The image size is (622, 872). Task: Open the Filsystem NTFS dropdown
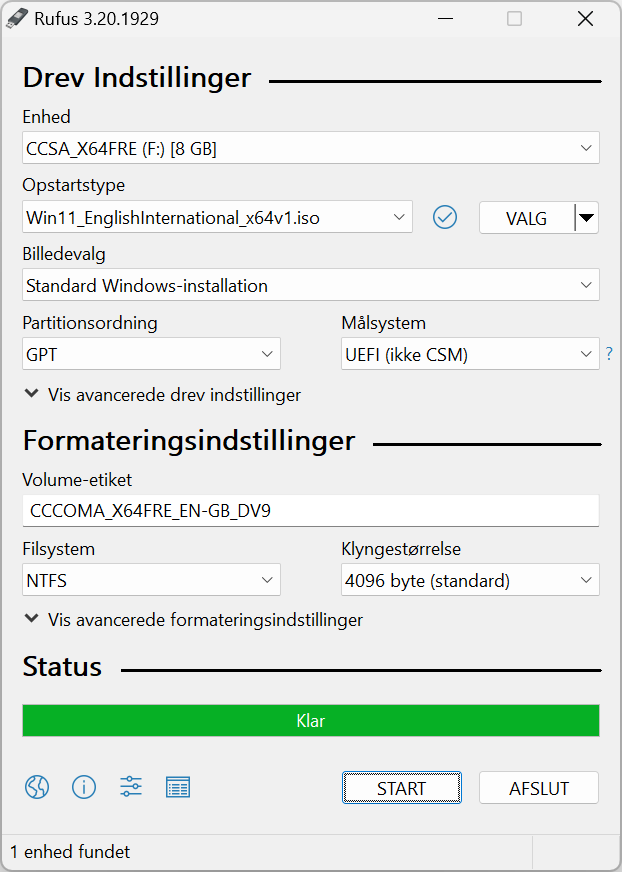(x=151, y=579)
